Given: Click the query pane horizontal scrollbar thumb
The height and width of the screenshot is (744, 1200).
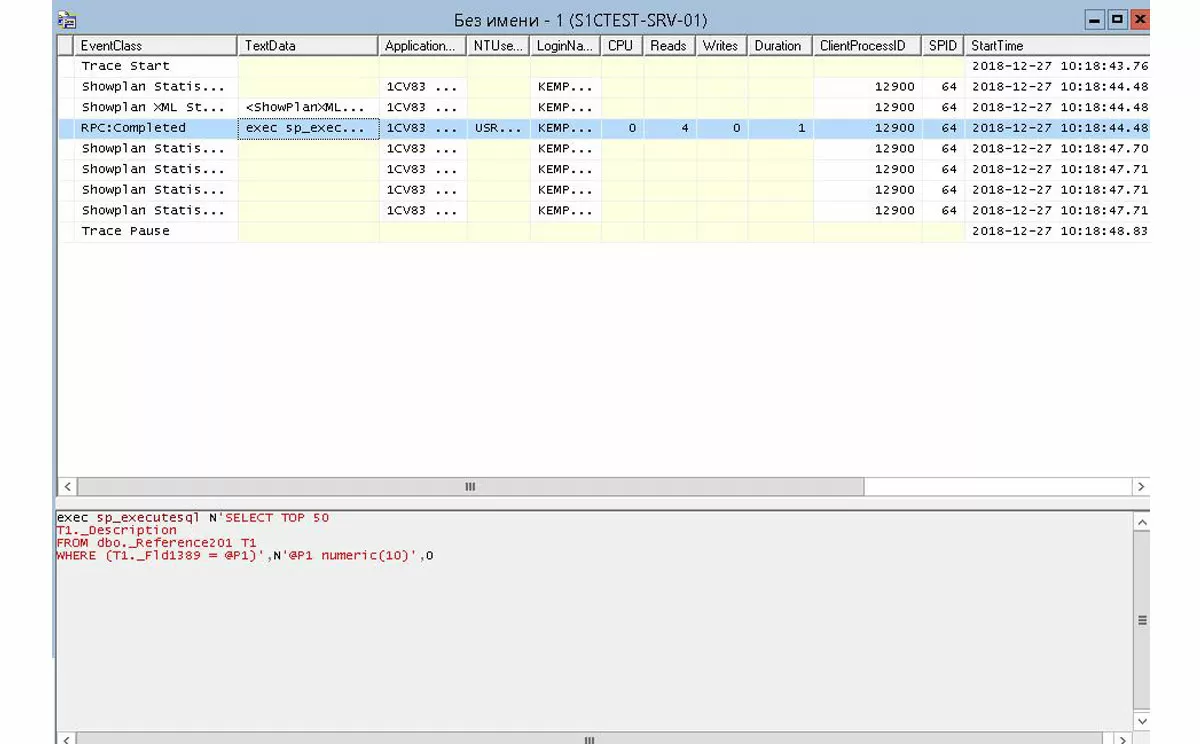Looking at the screenshot, I should pyautogui.click(x=590, y=739).
